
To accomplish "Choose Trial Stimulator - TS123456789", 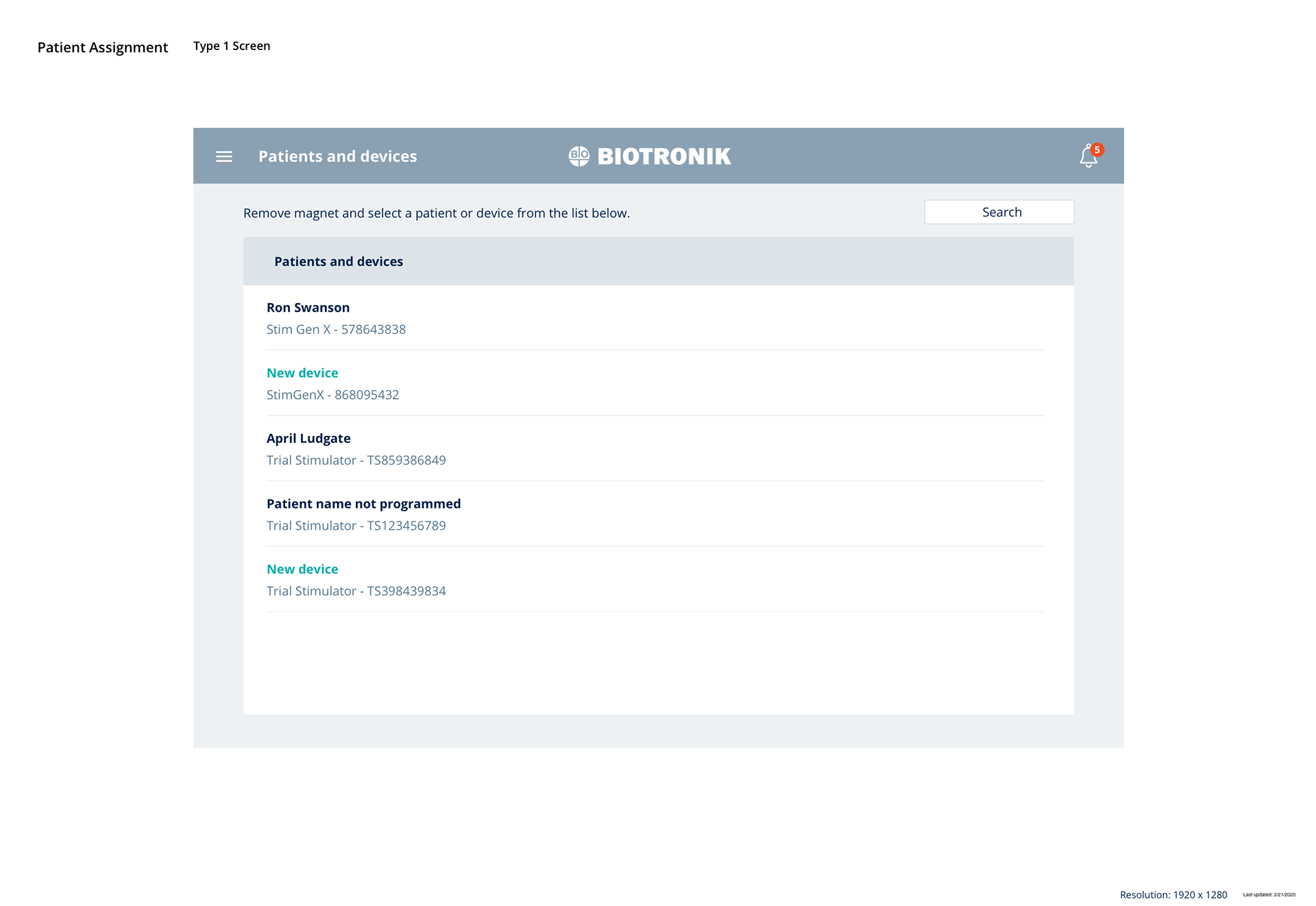I will 356,526.
